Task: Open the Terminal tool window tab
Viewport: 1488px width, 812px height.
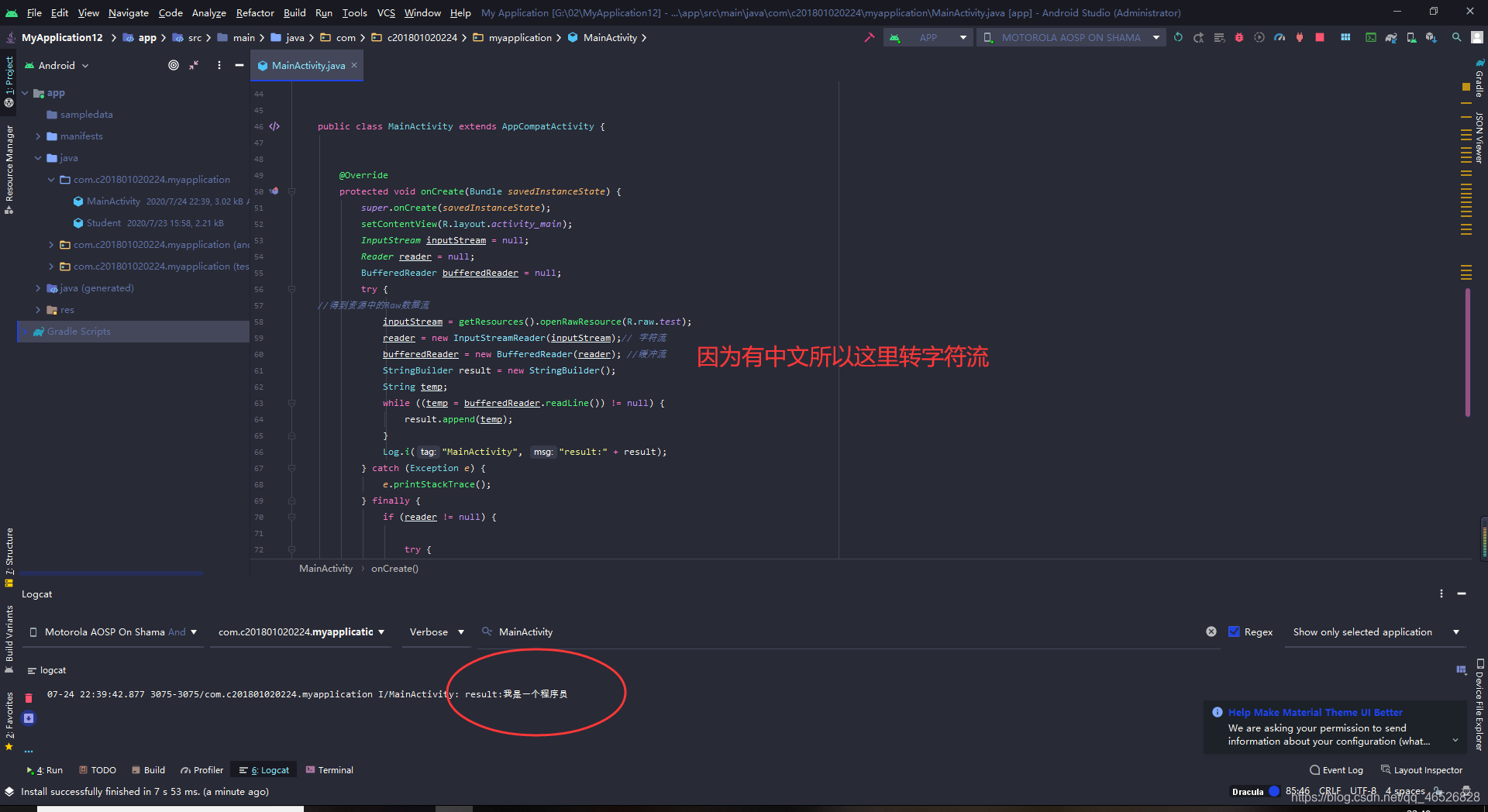Action: tap(329, 769)
